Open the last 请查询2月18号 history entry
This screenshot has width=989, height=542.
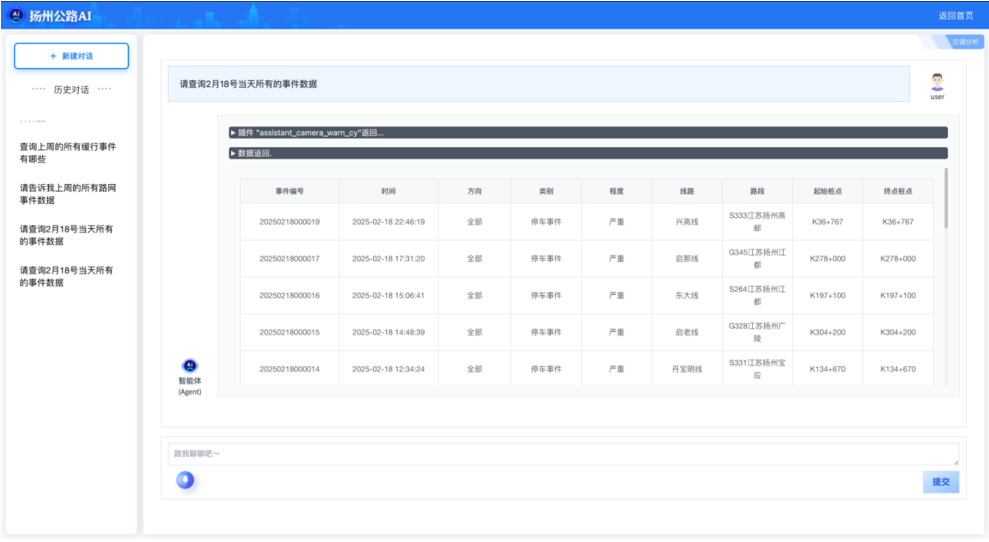pos(68,276)
